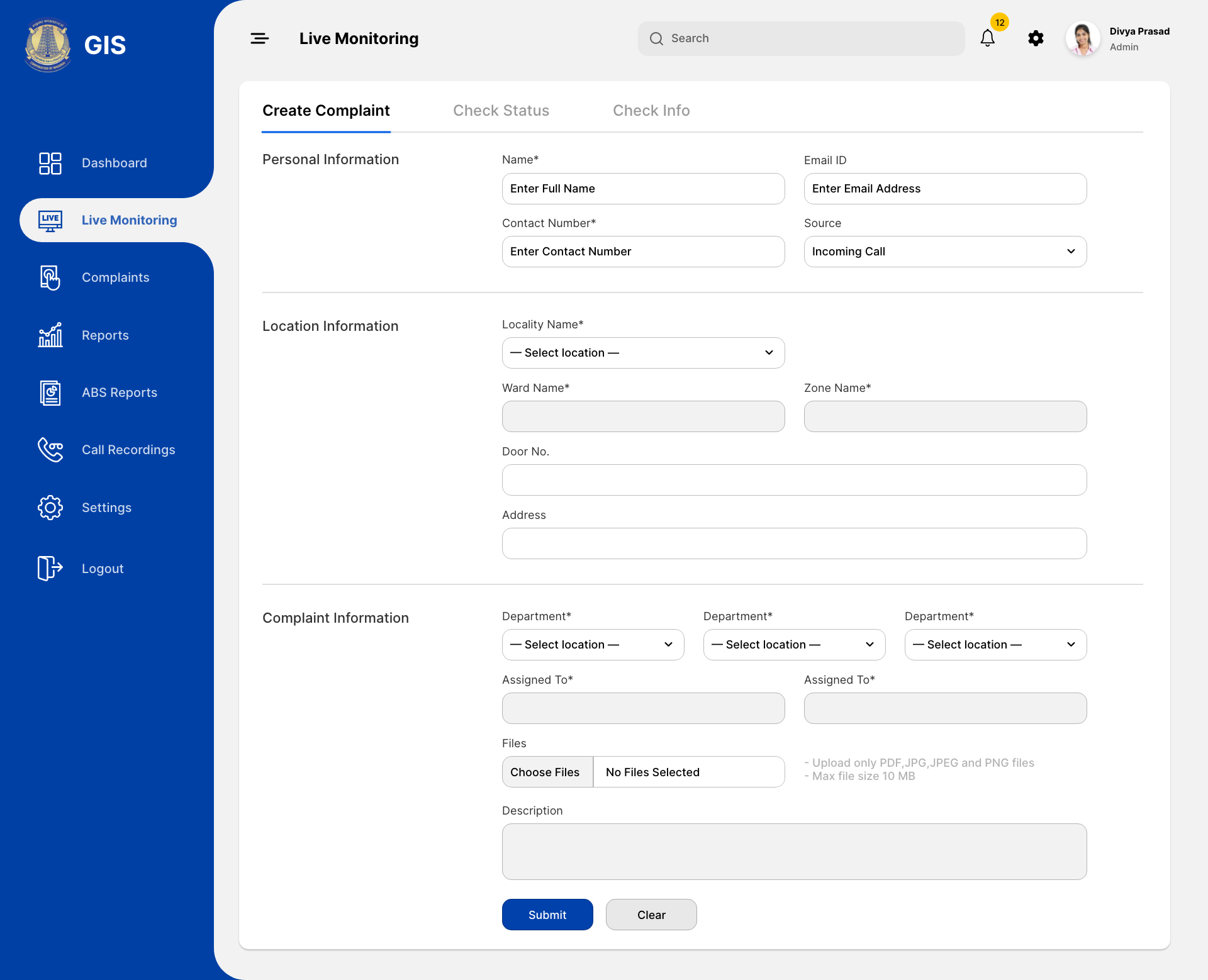Switch to the Check Info tab
The height and width of the screenshot is (980, 1208).
(x=651, y=111)
